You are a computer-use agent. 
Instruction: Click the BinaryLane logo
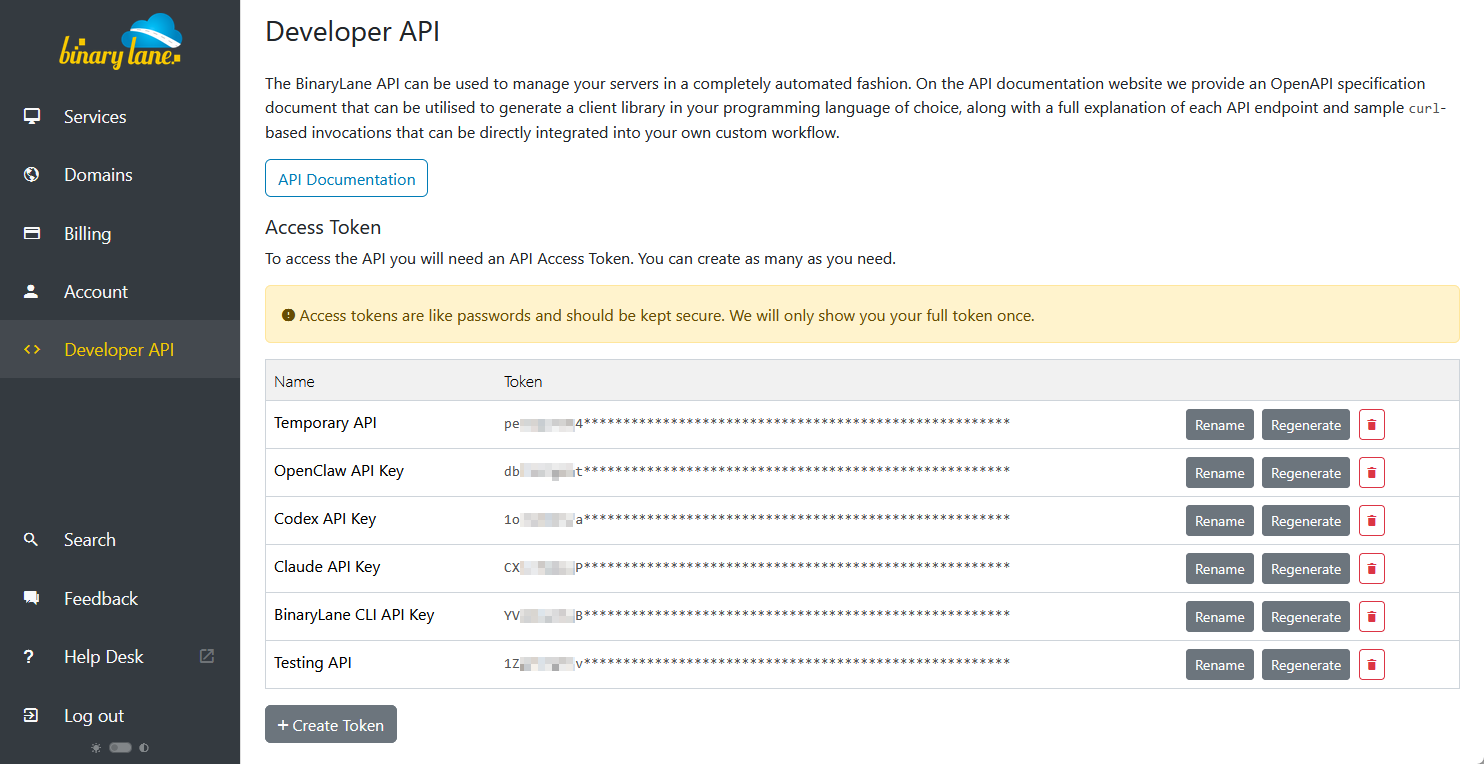pos(121,41)
